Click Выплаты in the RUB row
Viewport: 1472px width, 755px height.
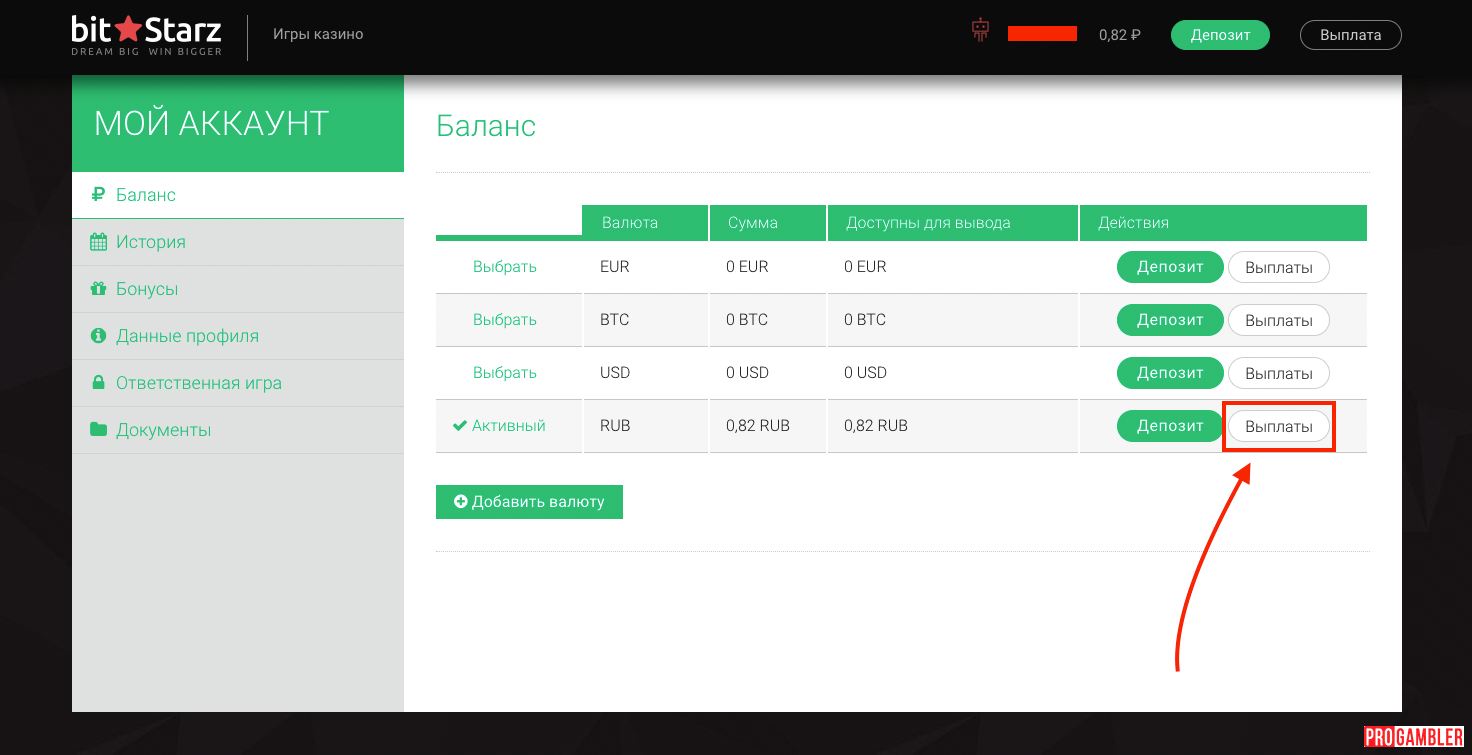click(1278, 427)
